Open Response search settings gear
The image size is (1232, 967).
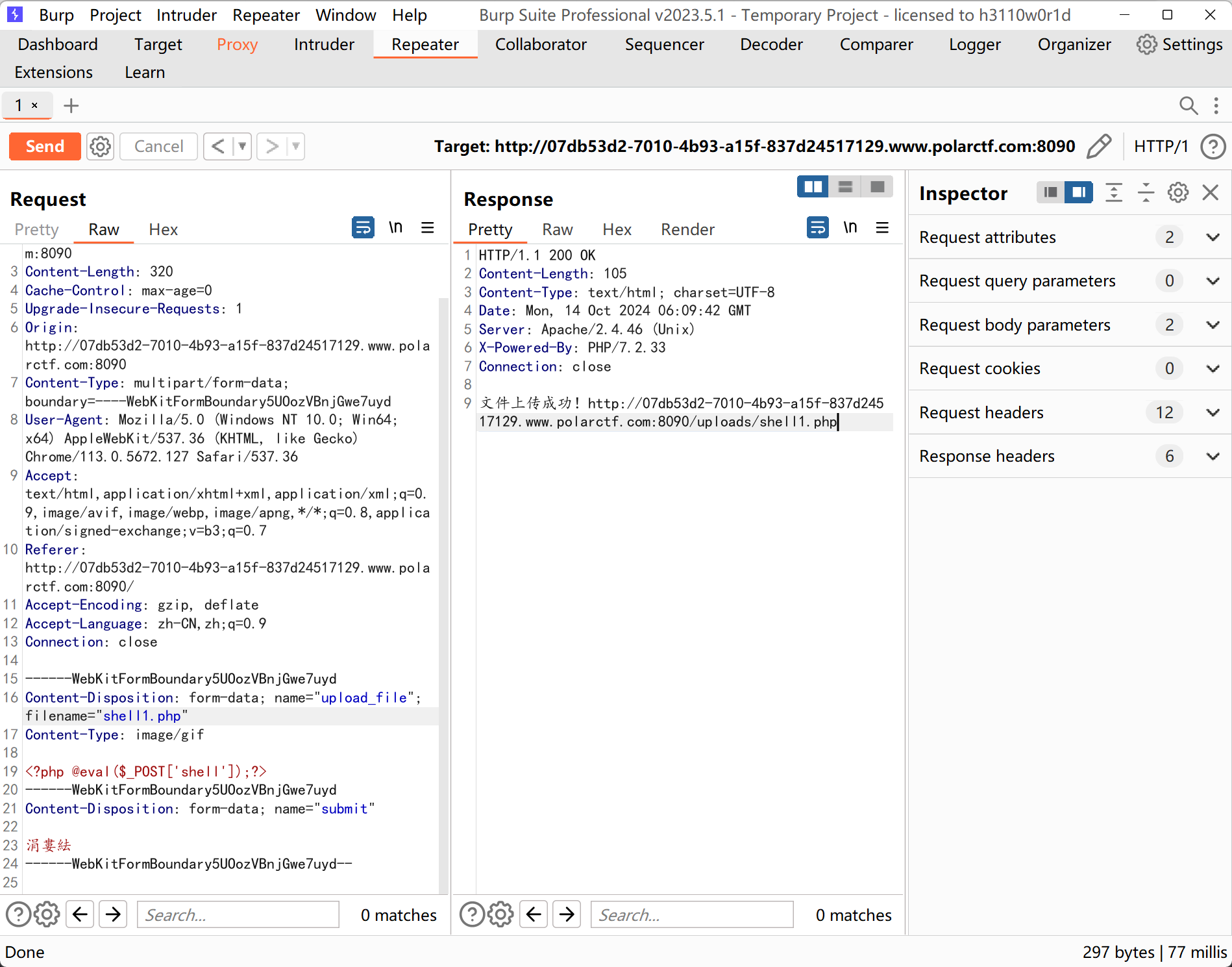[500, 914]
